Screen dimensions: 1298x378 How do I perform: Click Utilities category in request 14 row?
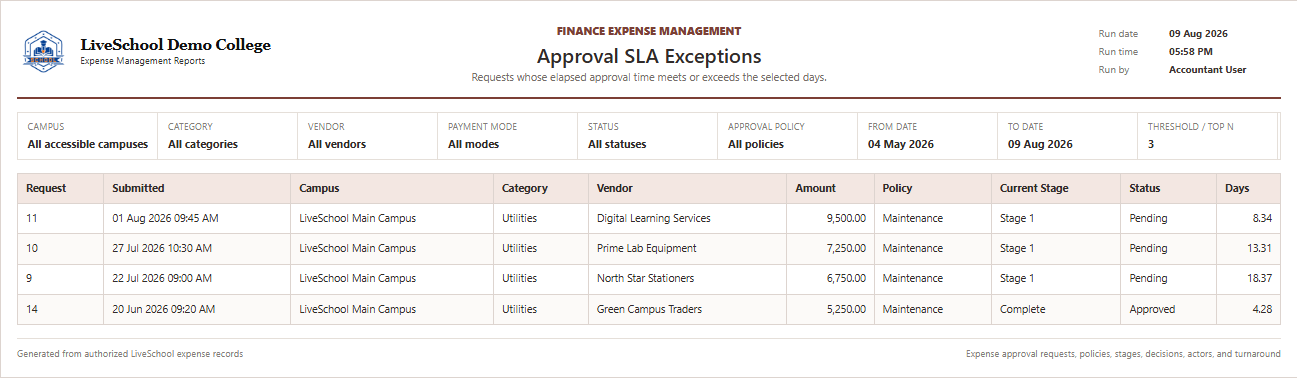pos(520,309)
